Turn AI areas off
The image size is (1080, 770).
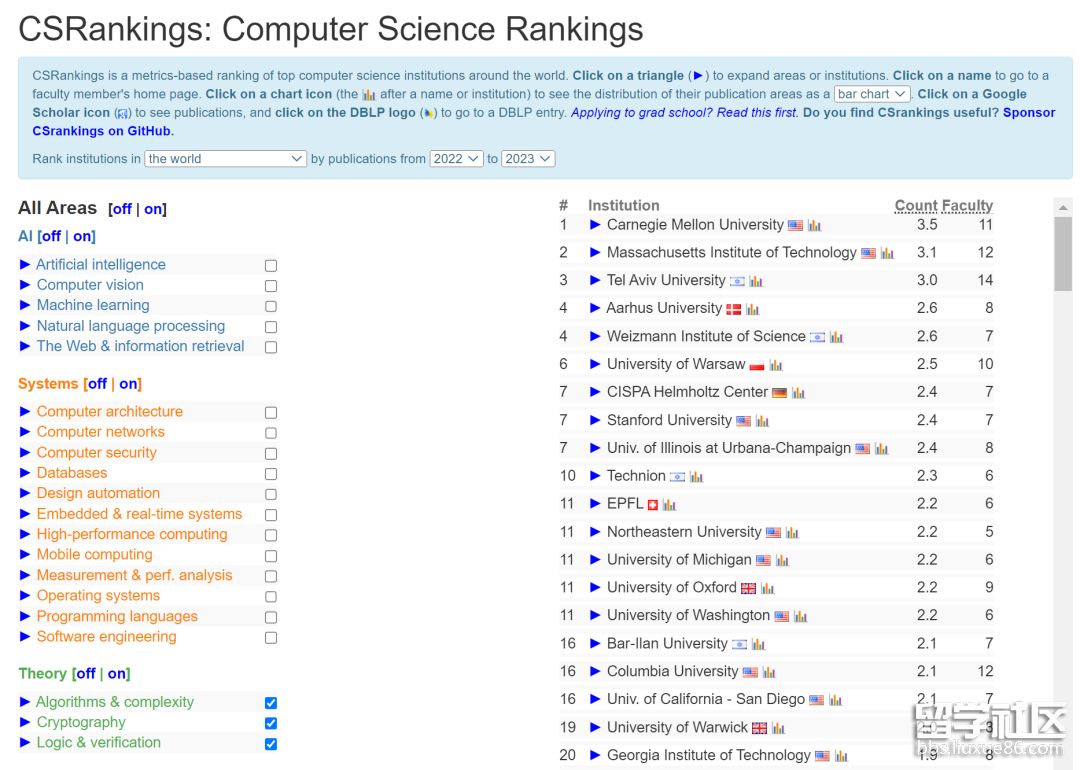pyautogui.click(x=51, y=236)
